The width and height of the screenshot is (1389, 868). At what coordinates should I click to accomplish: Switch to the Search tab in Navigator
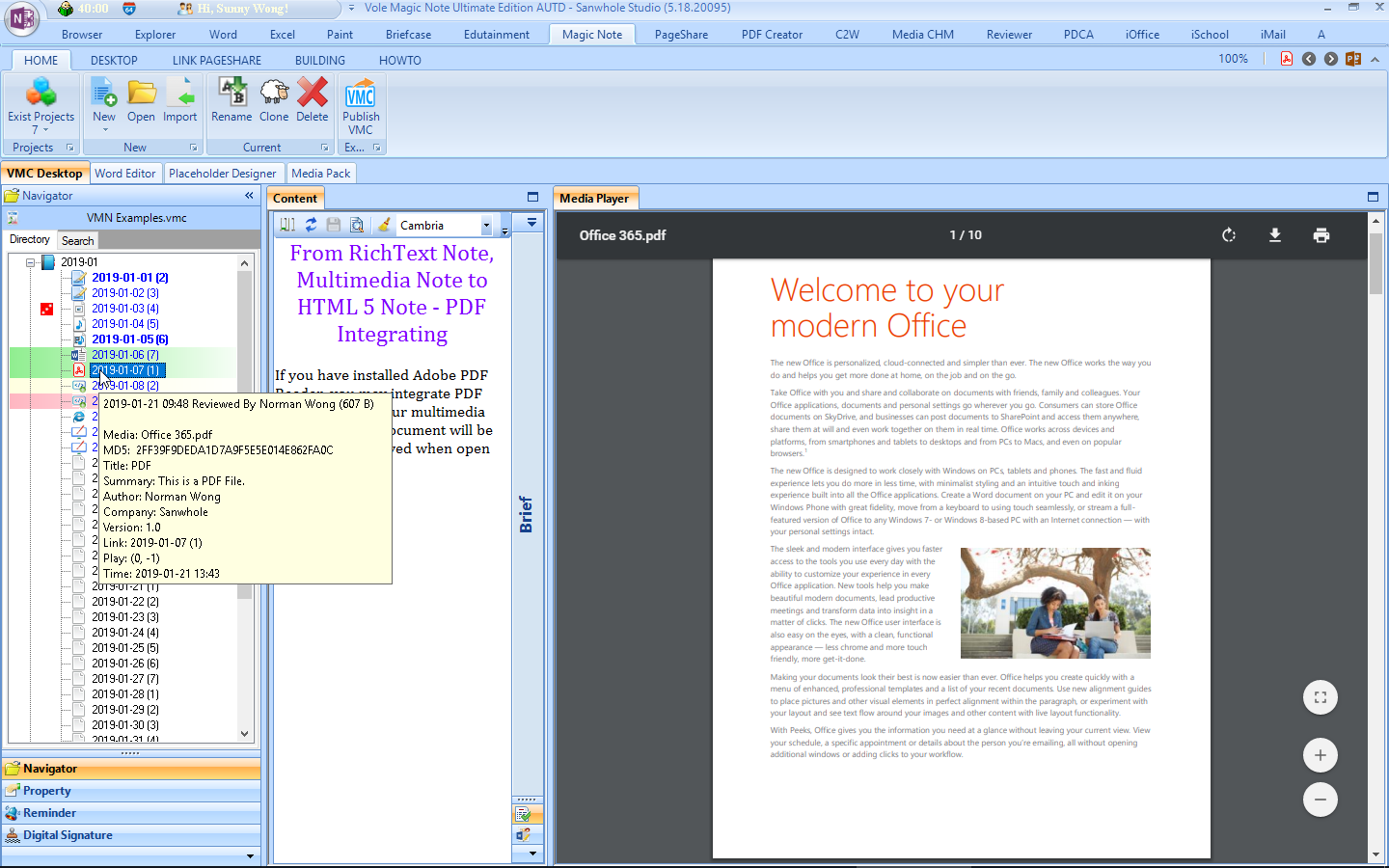point(78,240)
